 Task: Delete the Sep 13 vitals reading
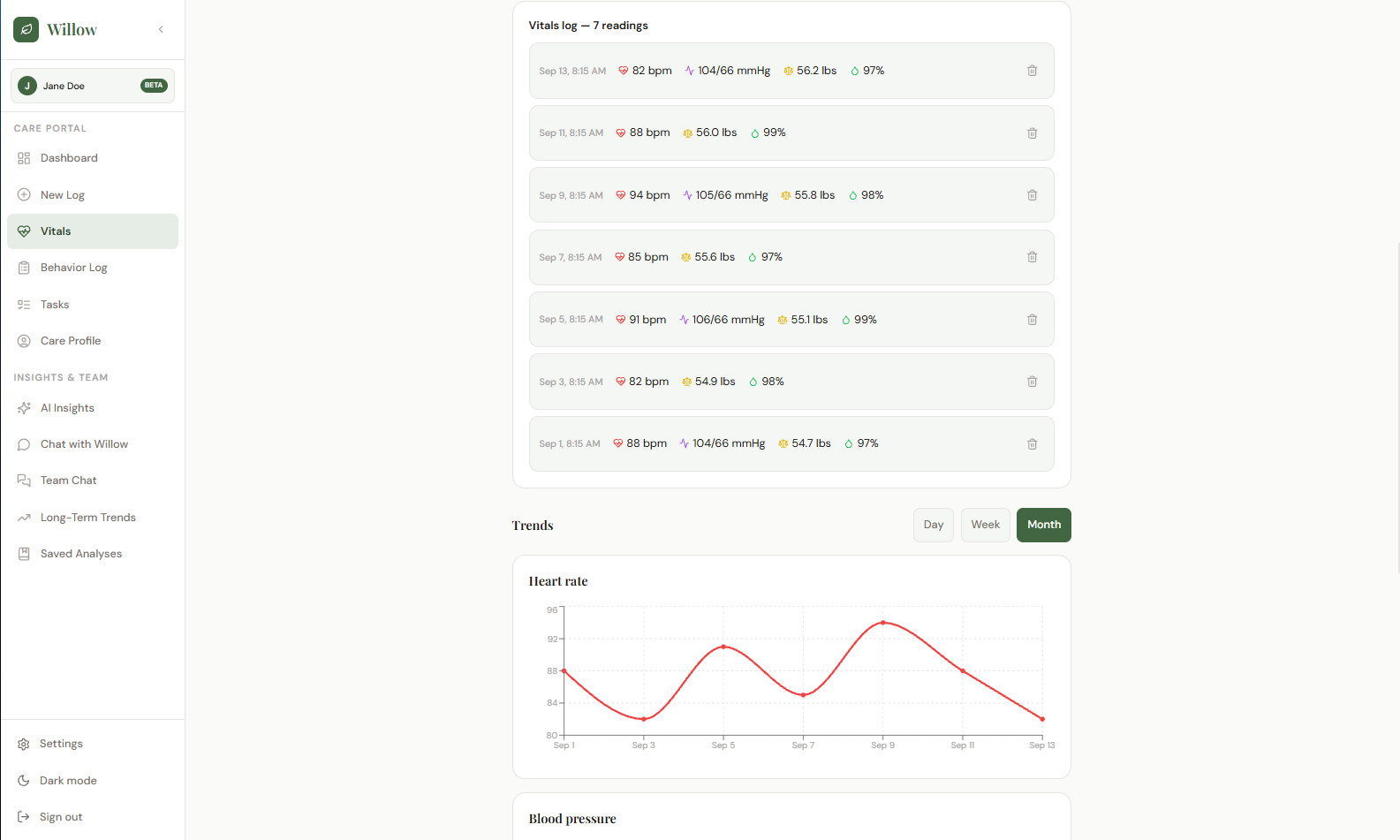click(x=1032, y=71)
